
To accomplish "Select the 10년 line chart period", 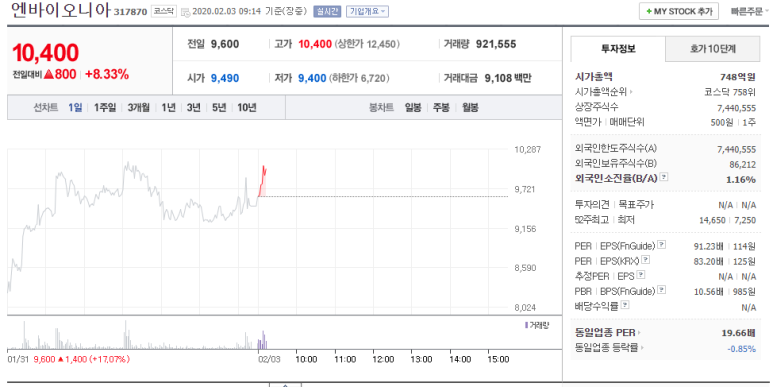I will pyautogui.click(x=247, y=107).
